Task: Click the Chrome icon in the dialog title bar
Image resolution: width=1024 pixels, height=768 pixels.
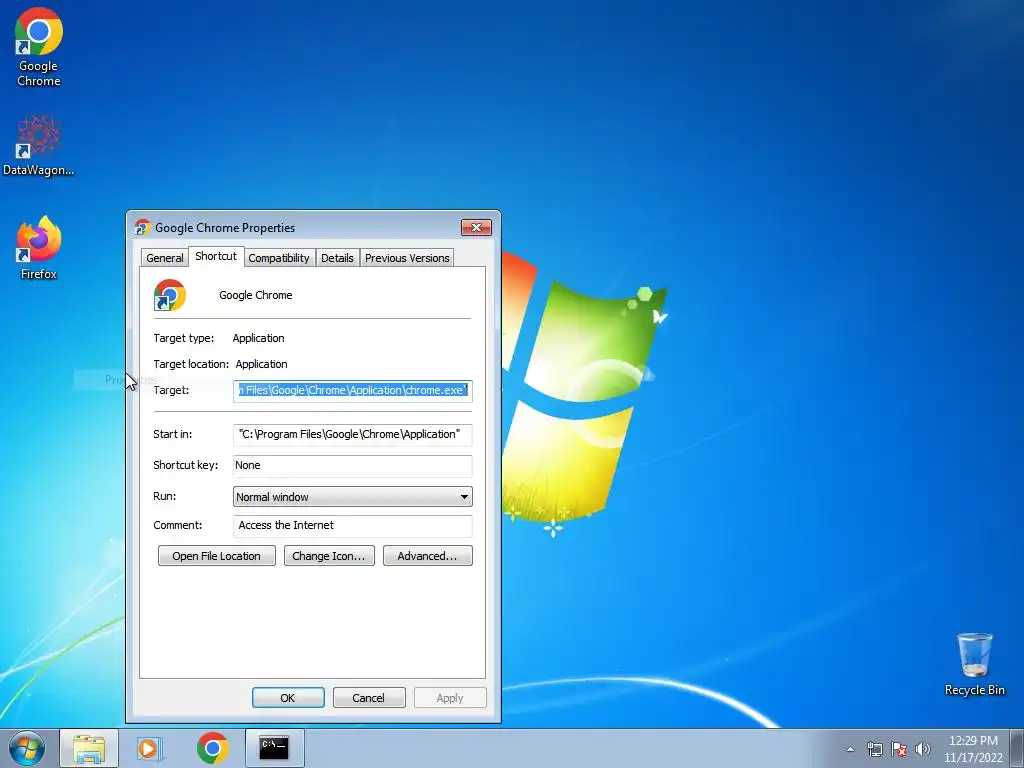Action: [142, 227]
